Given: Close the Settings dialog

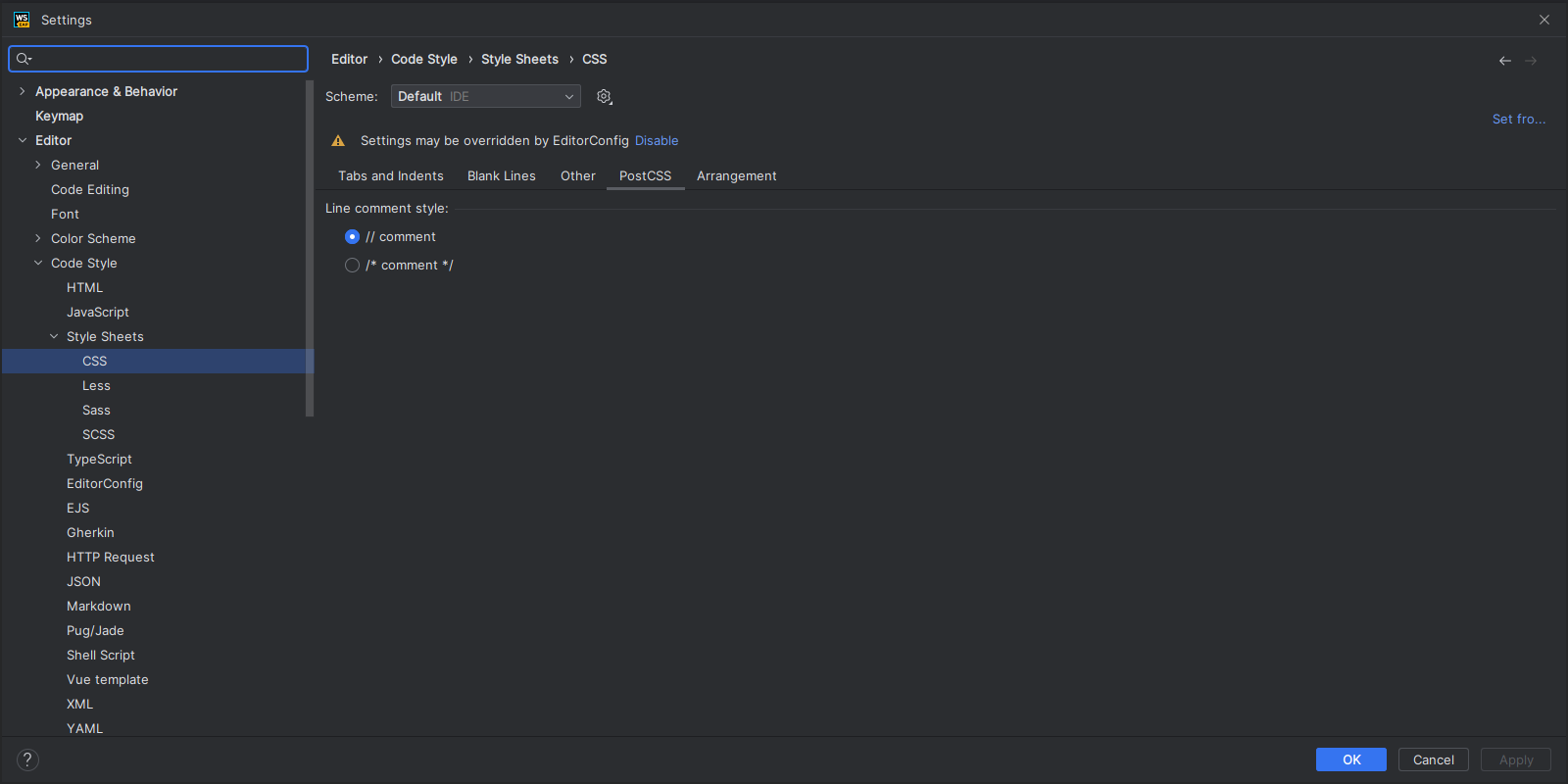Looking at the screenshot, I should [1544, 20].
